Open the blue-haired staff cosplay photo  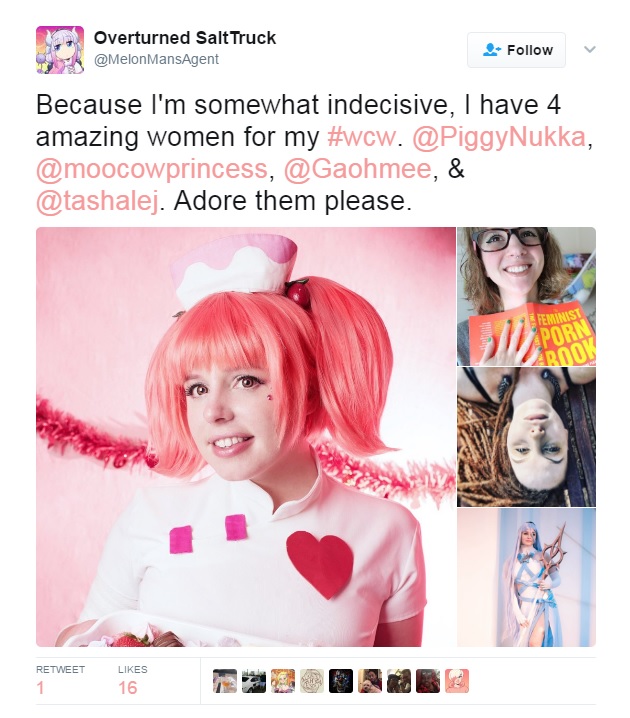[x=527, y=577]
